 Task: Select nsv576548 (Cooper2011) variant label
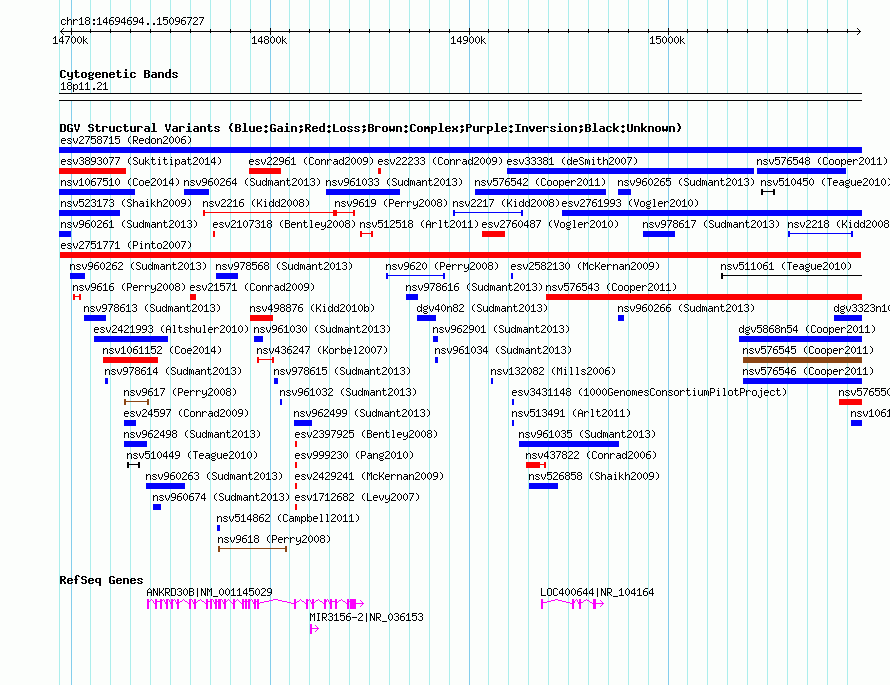(821, 161)
